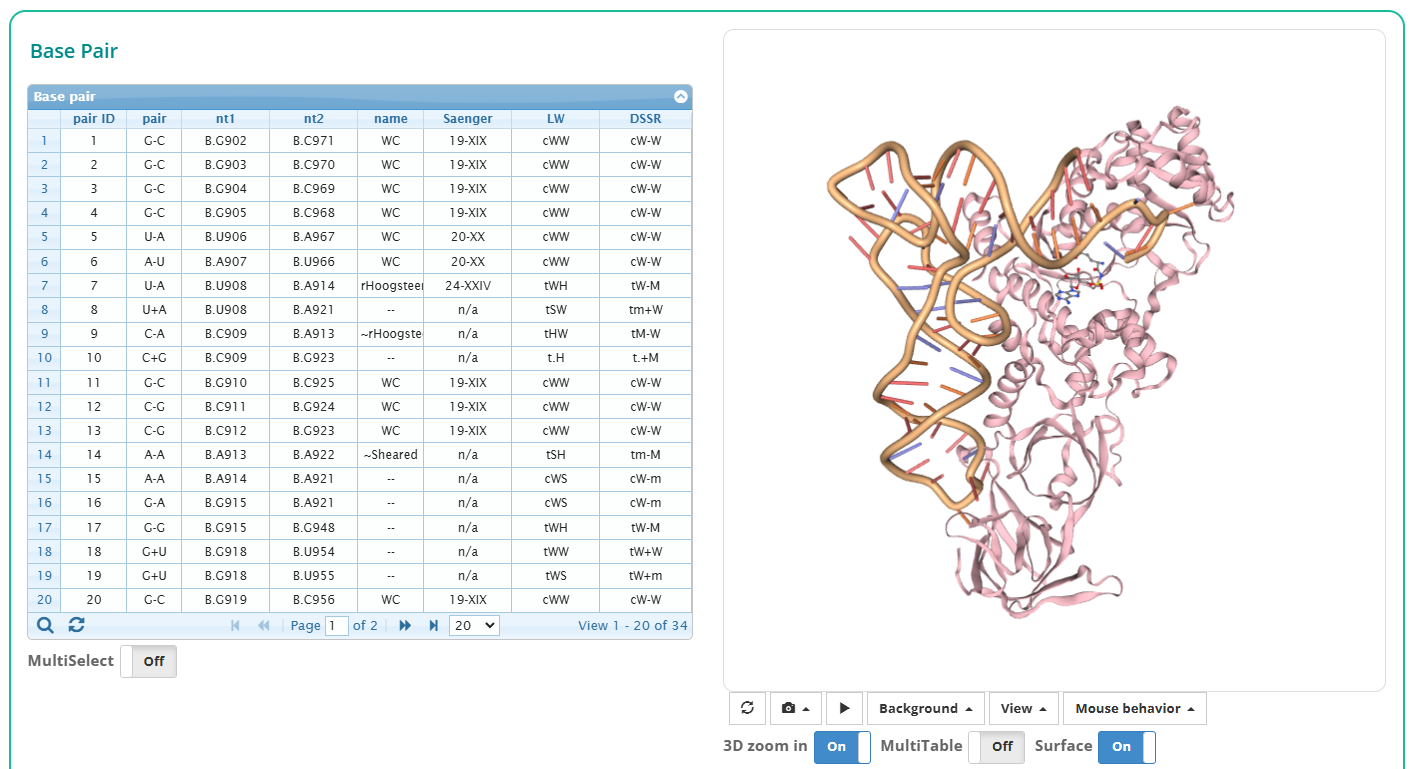Change the rows-per-page selector showing 20

point(474,625)
